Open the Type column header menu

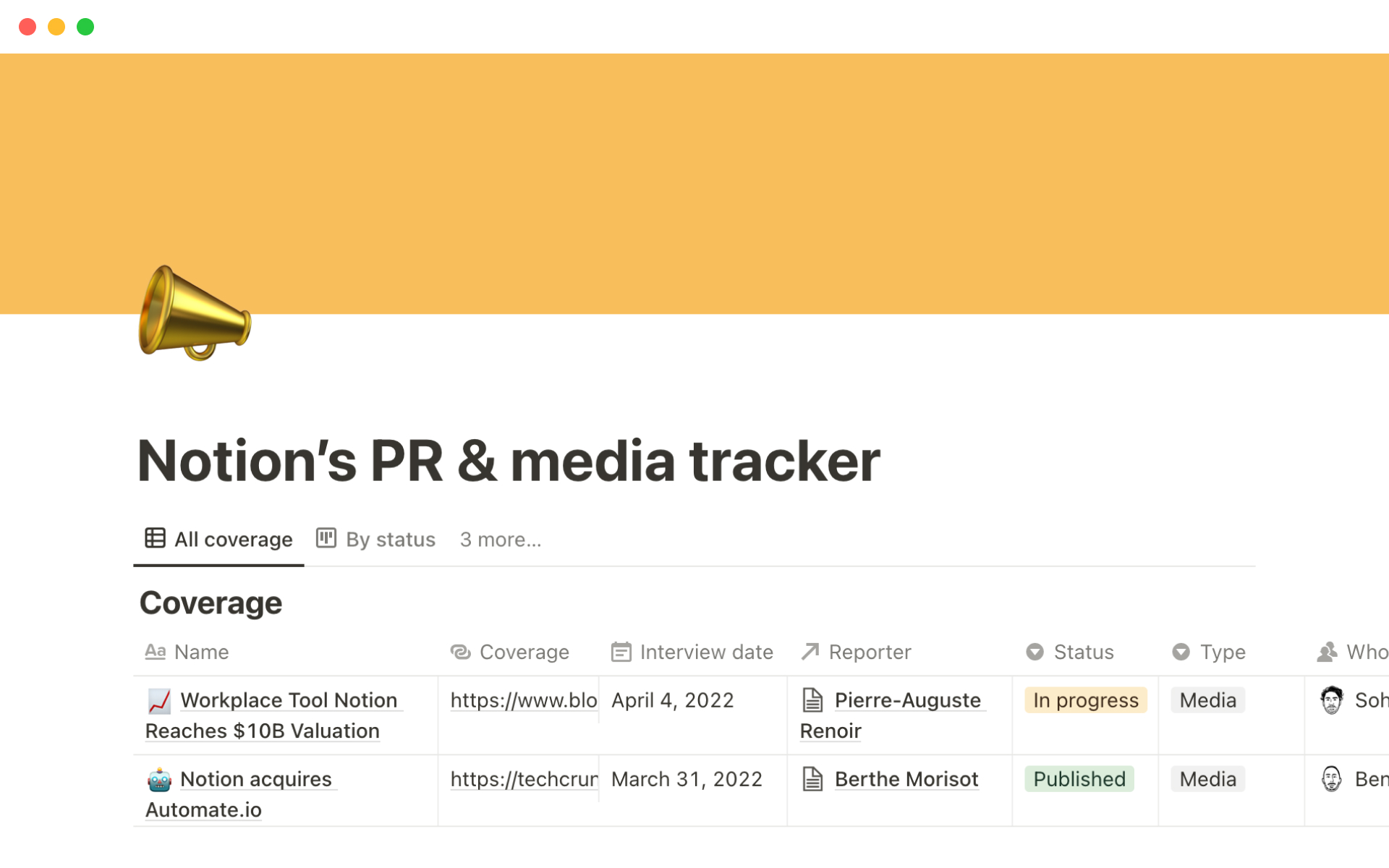[1222, 652]
